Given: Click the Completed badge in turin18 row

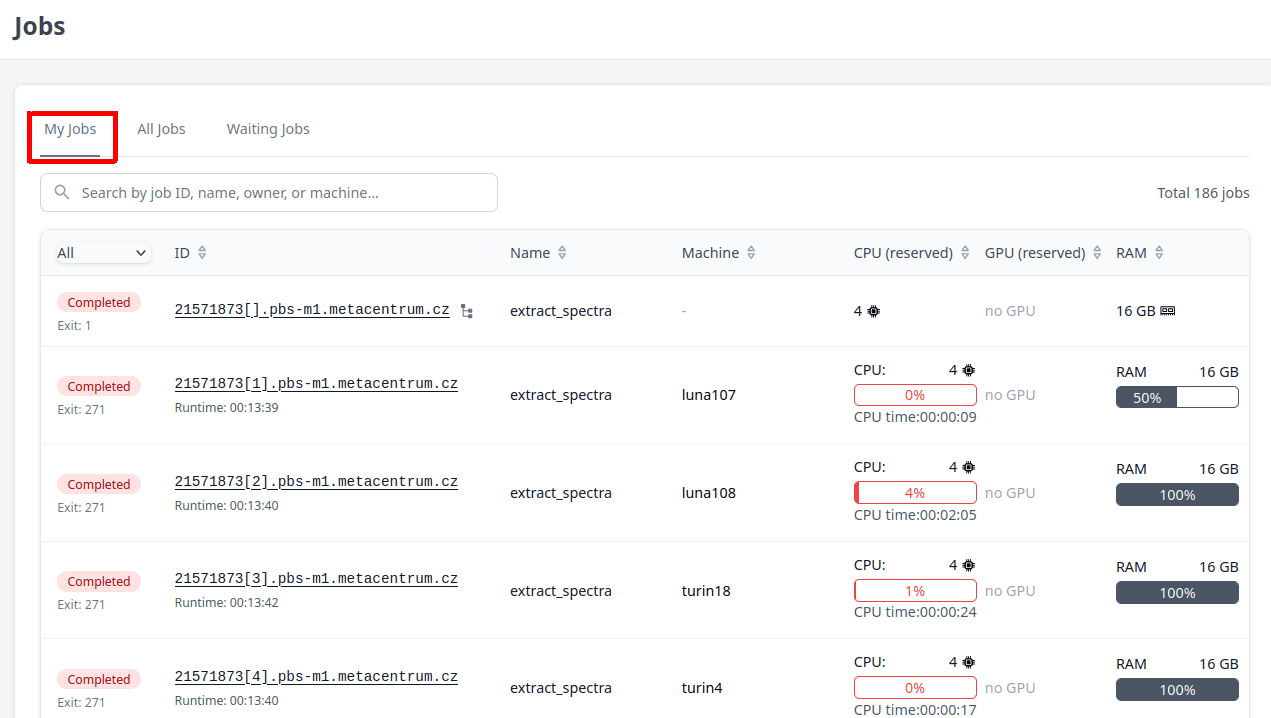Looking at the screenshot, I should 99,581.
